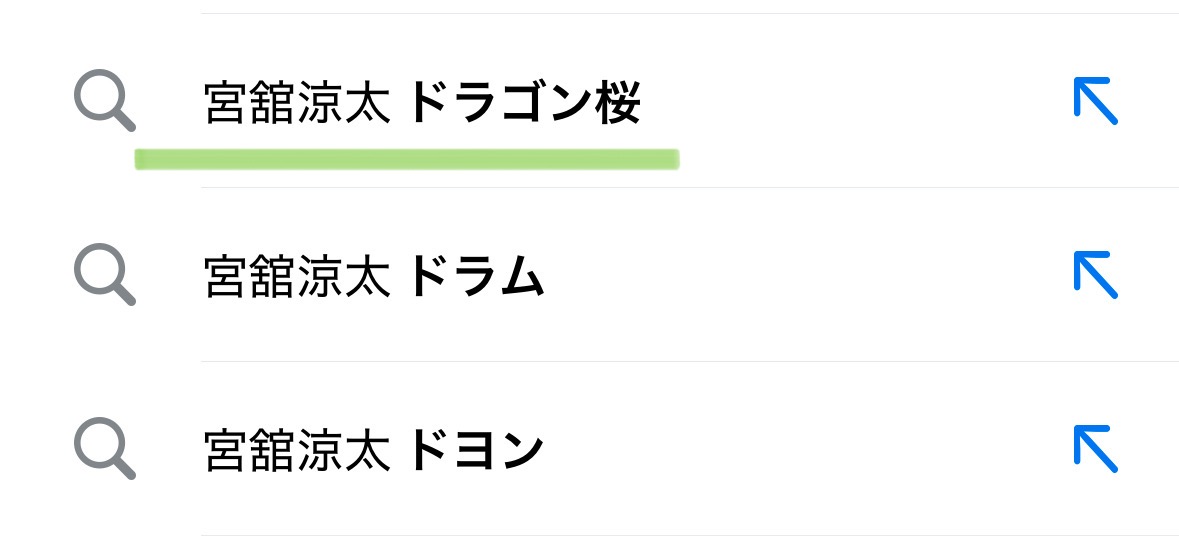Tap blank area between ドヨン and its arrow
This screenshot has height=538, width=1179.
tap(808, 449)
